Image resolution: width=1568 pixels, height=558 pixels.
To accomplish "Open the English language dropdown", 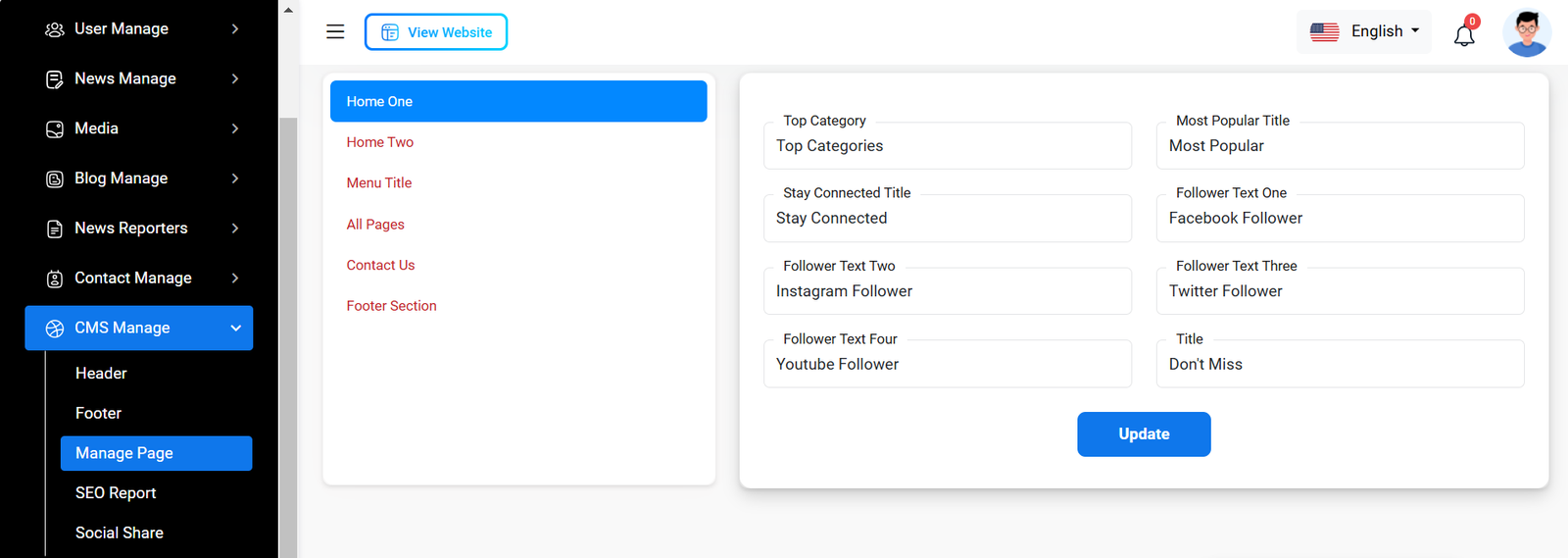I will [x=1364, y=31].
